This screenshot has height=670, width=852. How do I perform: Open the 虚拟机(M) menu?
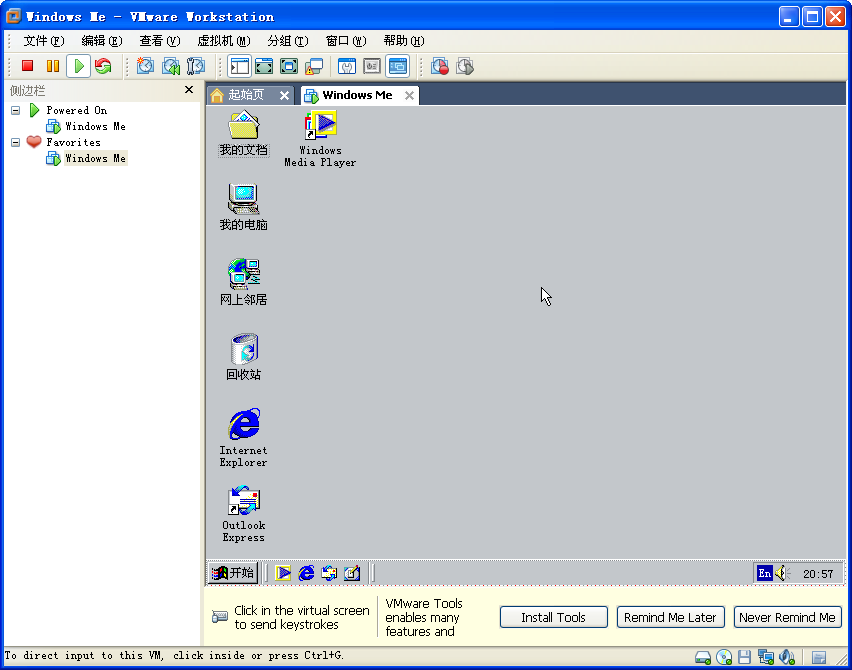click(223, 41)
